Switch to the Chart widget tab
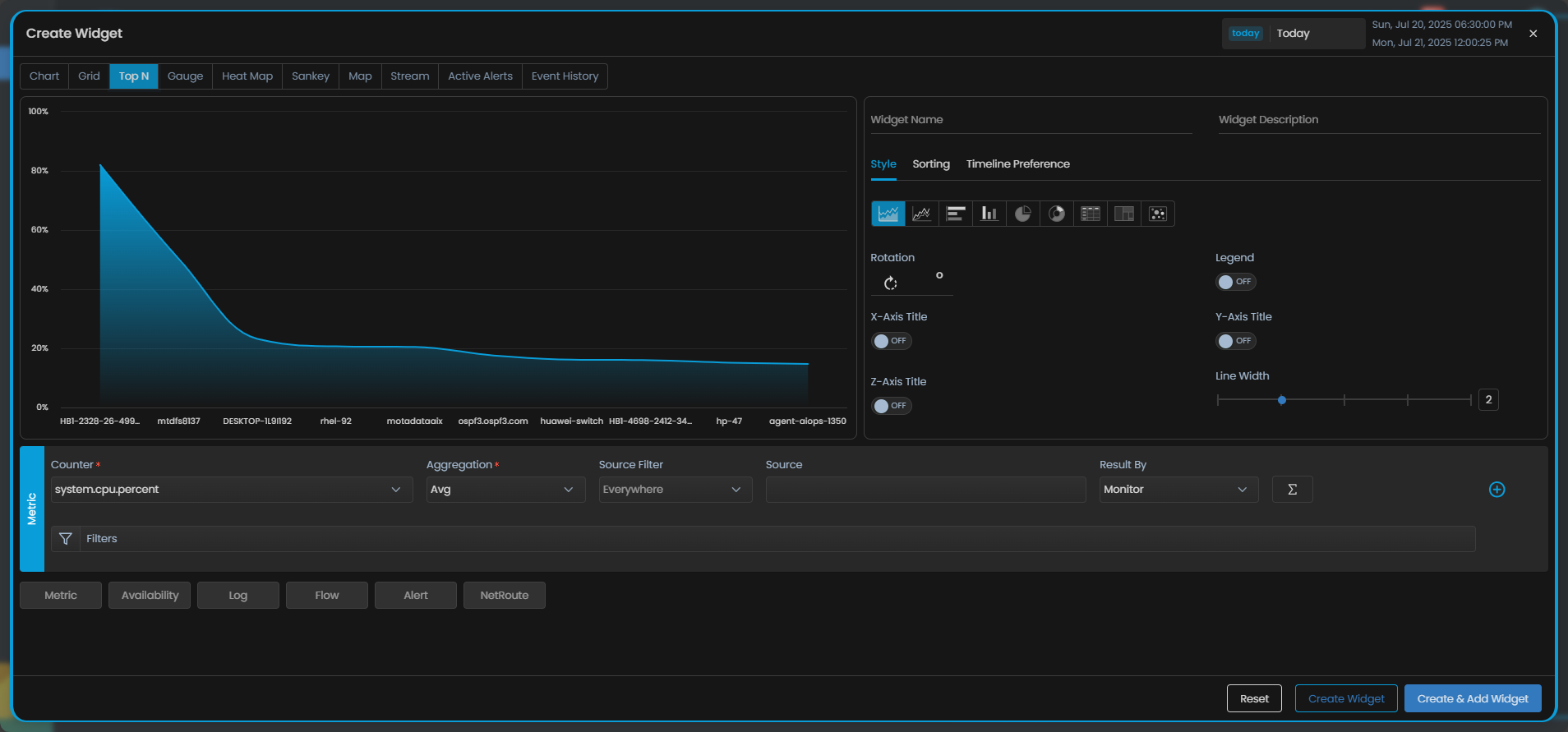The width and height of the screenshot is (1568, 732). pos(44,76)
